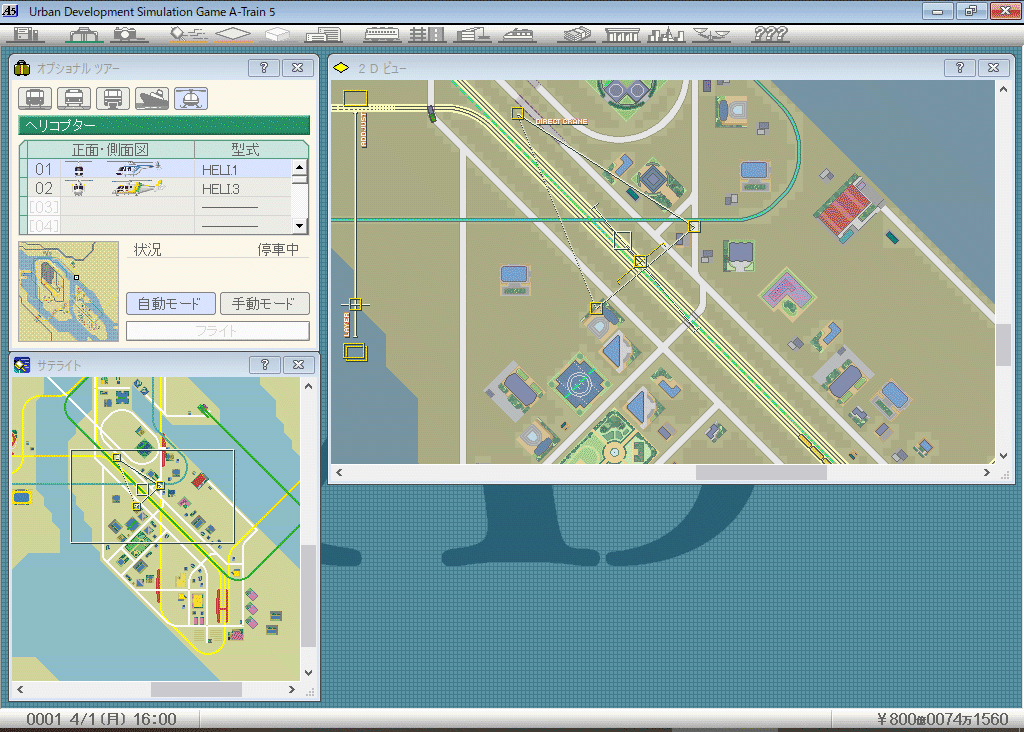Click the 2D view horizontal scrollbar thumb
This screenshot has height=732, width=1024.
(761, 472)
